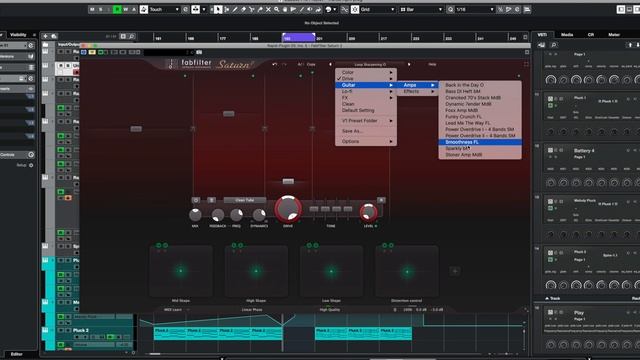Go to previous Saturn preset arrow
640x360 pixels.
(x=330, y=64)
